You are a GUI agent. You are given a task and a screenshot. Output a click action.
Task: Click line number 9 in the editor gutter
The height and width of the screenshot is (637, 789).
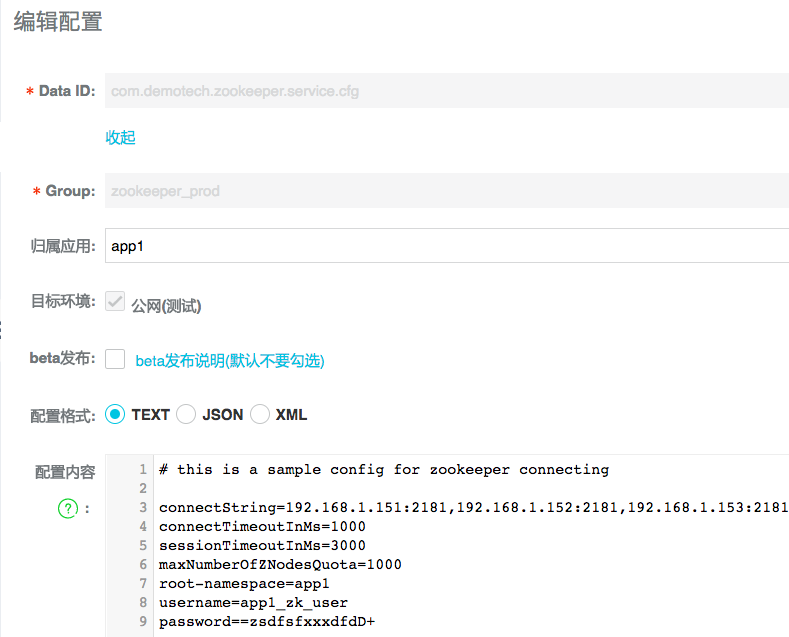[x=143, y=621]
